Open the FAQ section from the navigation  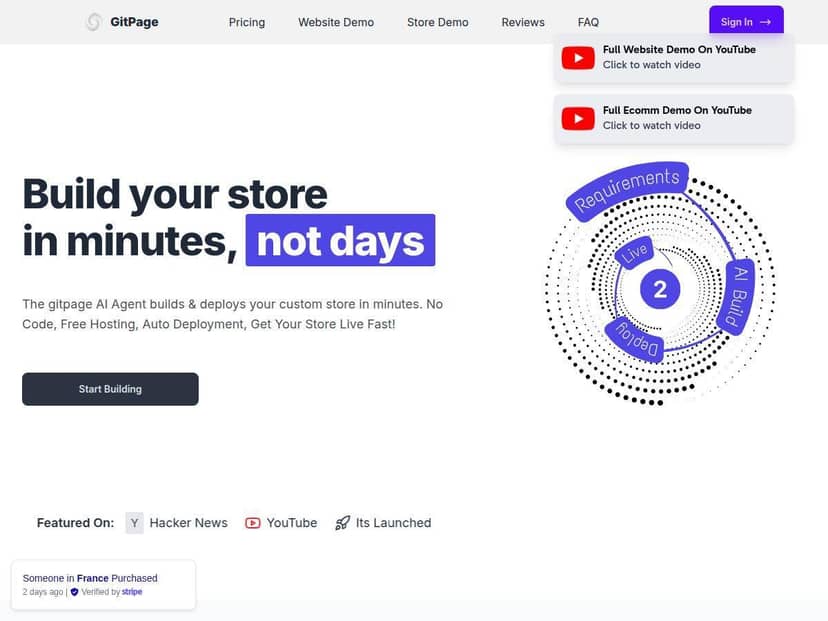(x=588, y=22)
